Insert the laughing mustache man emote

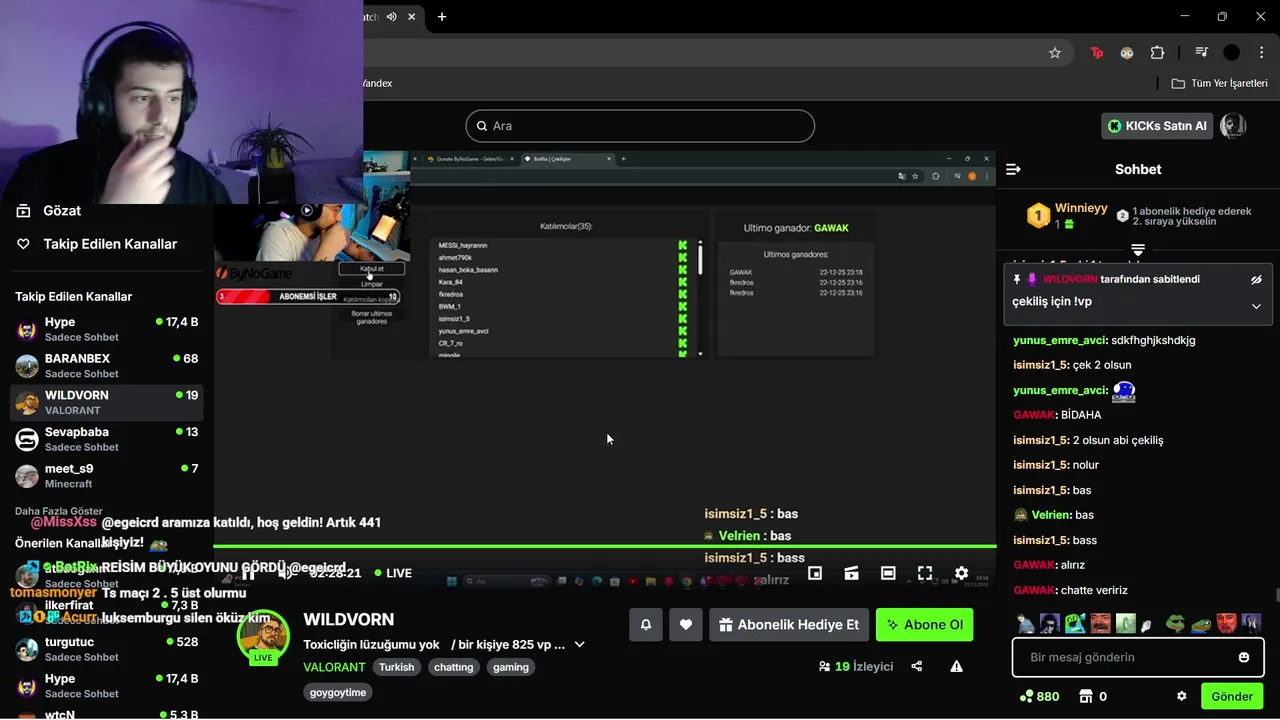tap(1101, 624)
